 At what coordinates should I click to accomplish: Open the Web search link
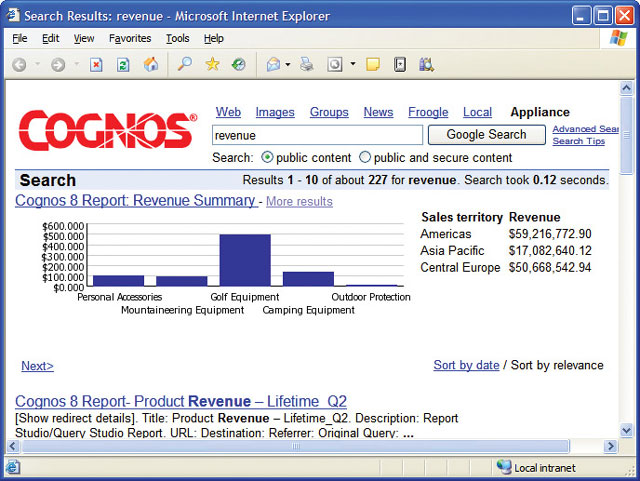click(x=228, y=112)
